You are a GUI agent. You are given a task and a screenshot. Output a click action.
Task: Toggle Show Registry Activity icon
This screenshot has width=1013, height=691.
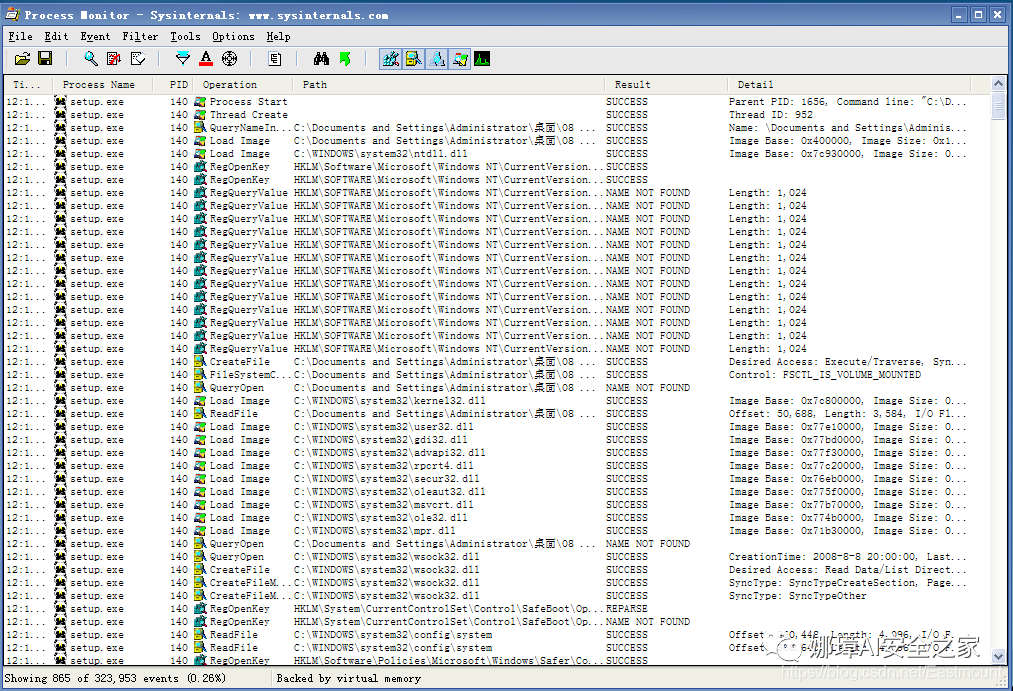click(x=390, y=59)
